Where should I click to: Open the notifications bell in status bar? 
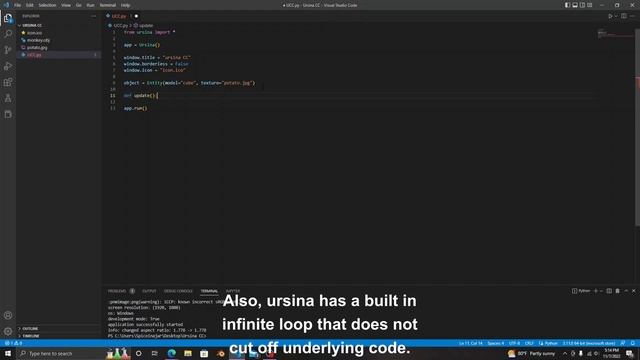[633, 343]
